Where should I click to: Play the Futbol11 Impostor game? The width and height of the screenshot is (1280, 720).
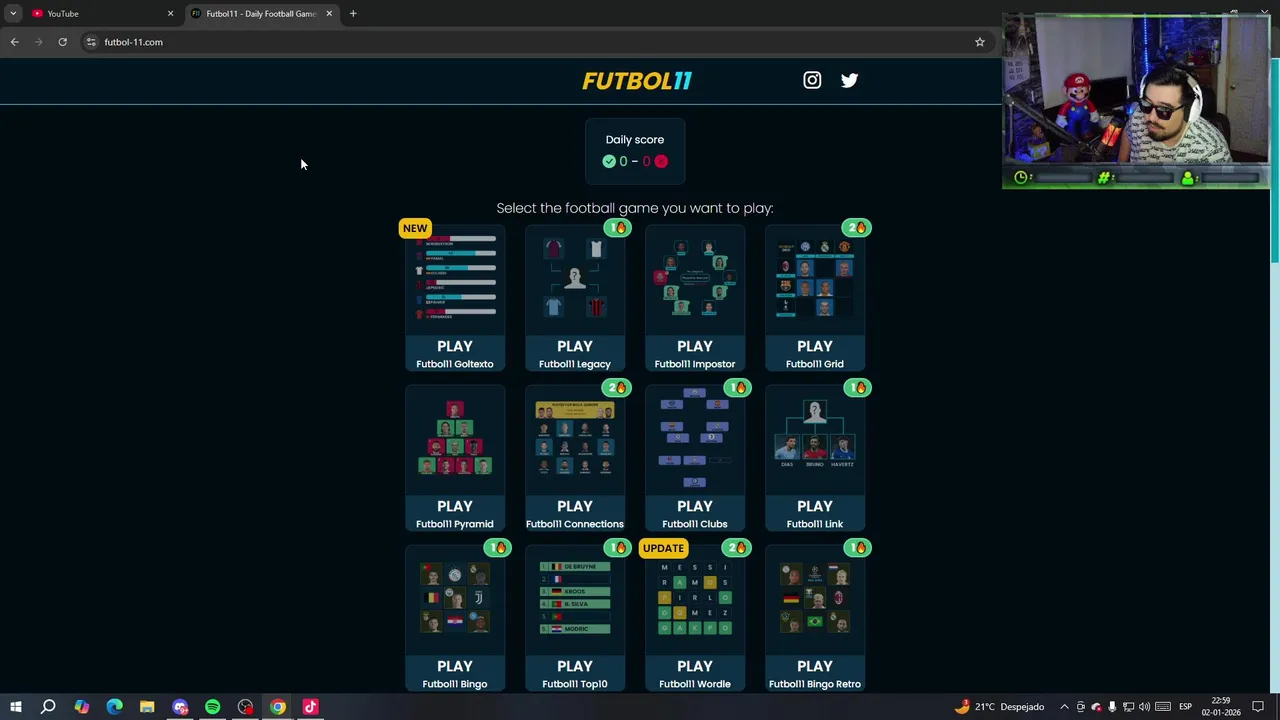[695, 354]
